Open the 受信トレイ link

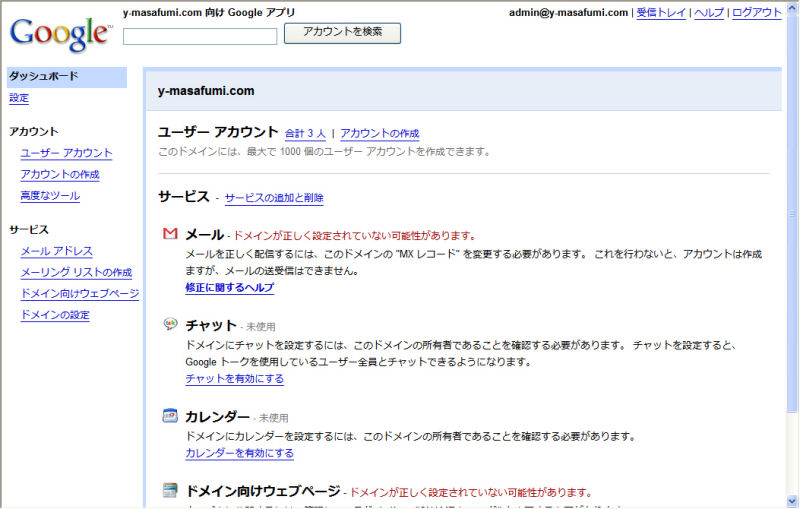[661, 13]
